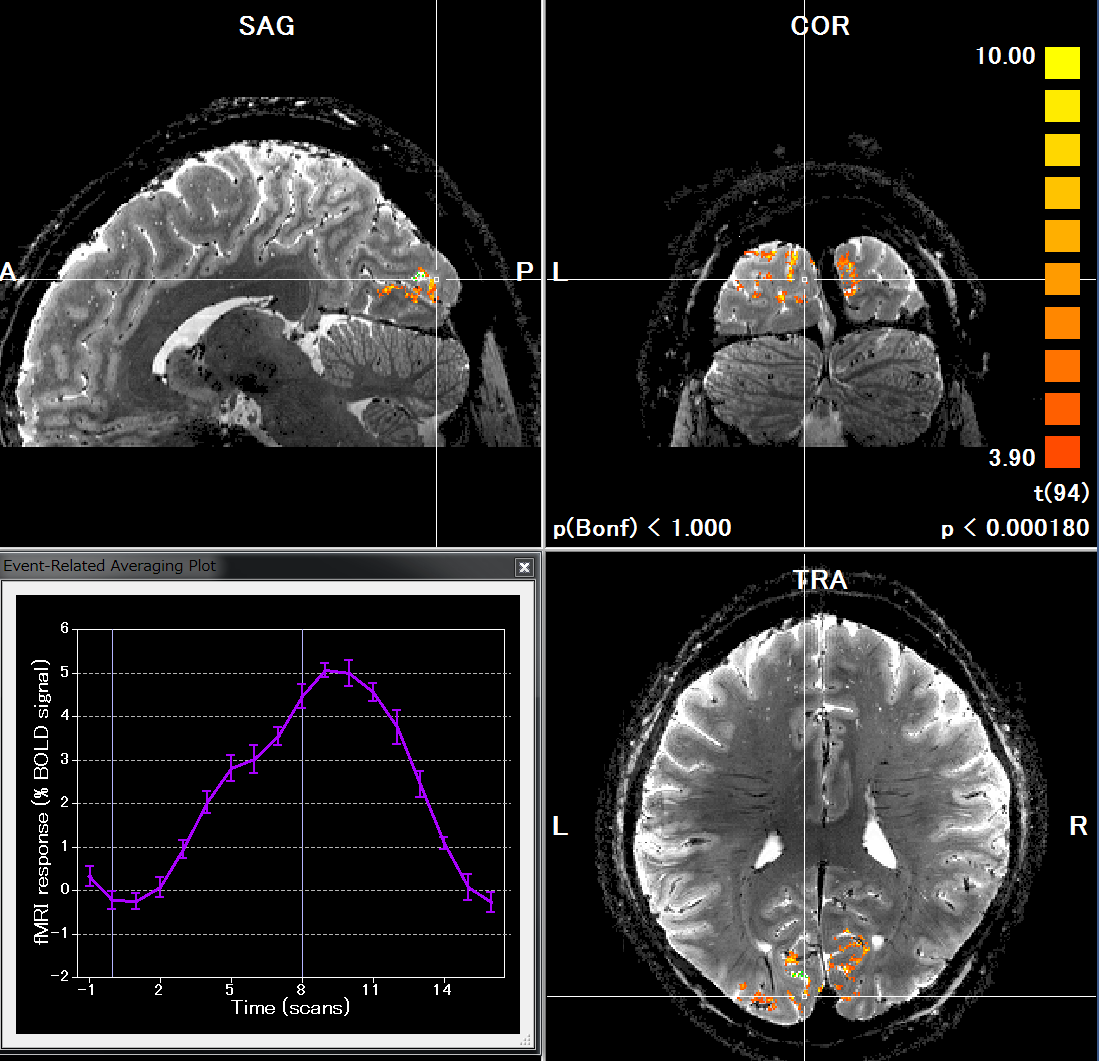Click the TRA view label
This screenshot has width=1099, height=1061.
(x=819, y=579)
